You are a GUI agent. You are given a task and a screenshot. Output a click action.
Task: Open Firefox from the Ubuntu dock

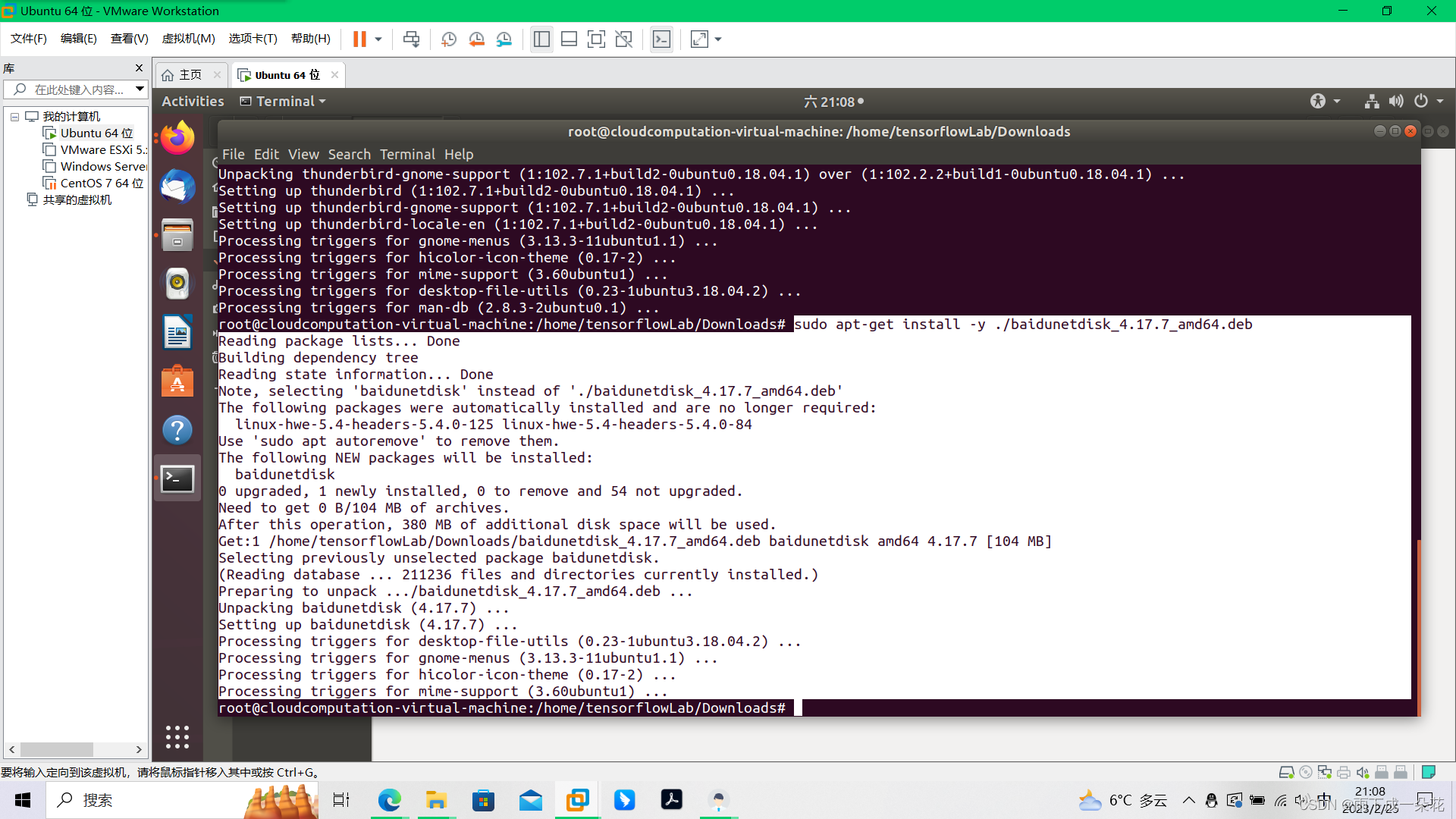[177, 138]
